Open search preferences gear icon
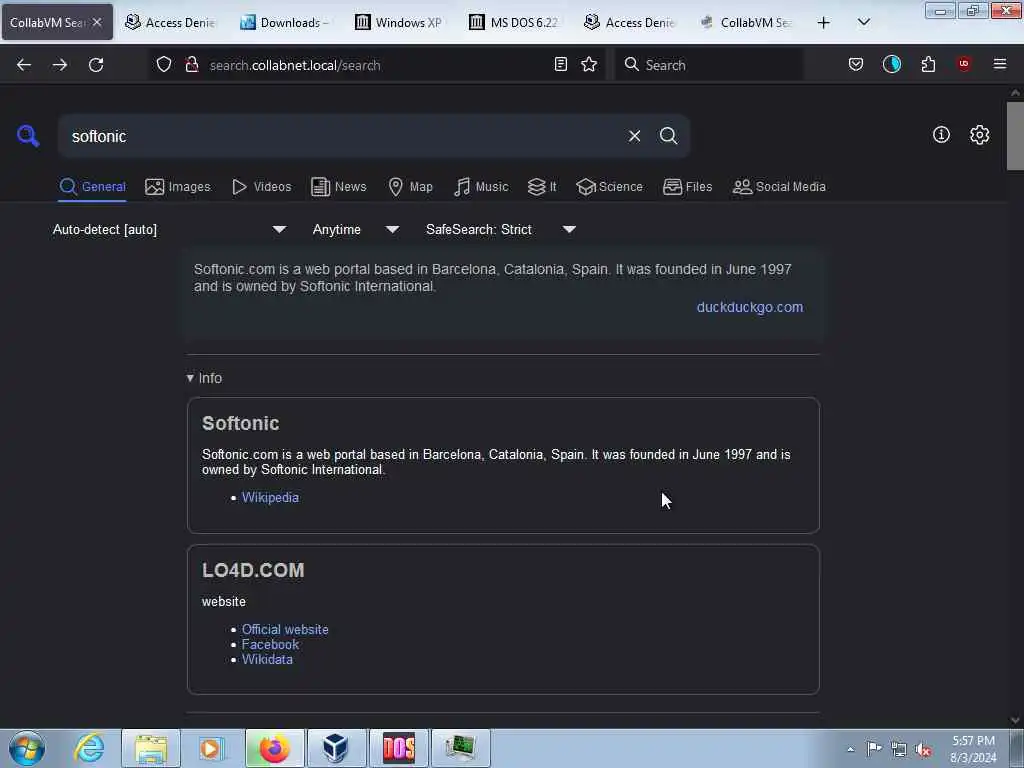The height and width of the screenshot is (768, 1024). [x=979, y=135]
